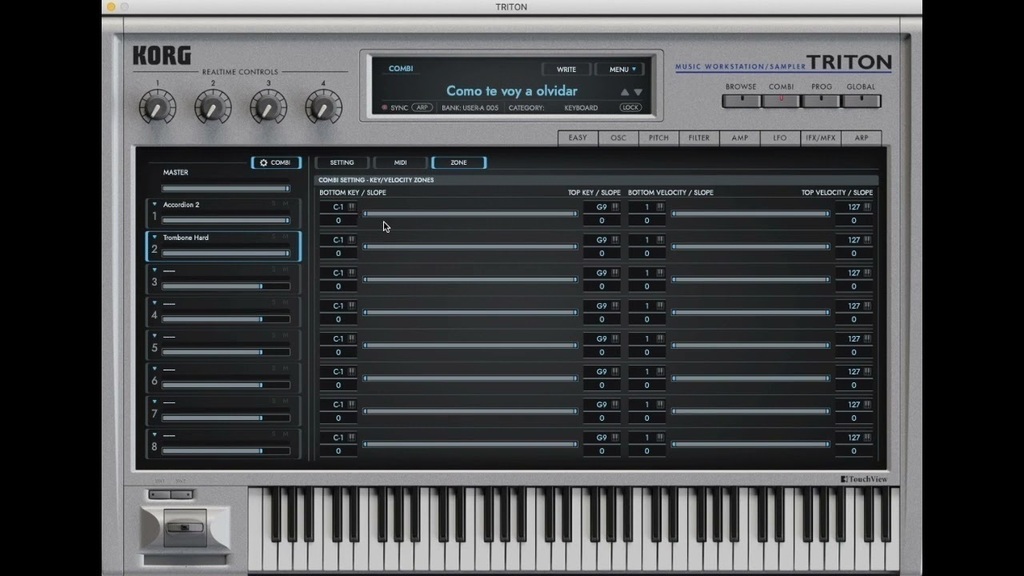Step to the previous combi with up arrow

coord(624,92)
